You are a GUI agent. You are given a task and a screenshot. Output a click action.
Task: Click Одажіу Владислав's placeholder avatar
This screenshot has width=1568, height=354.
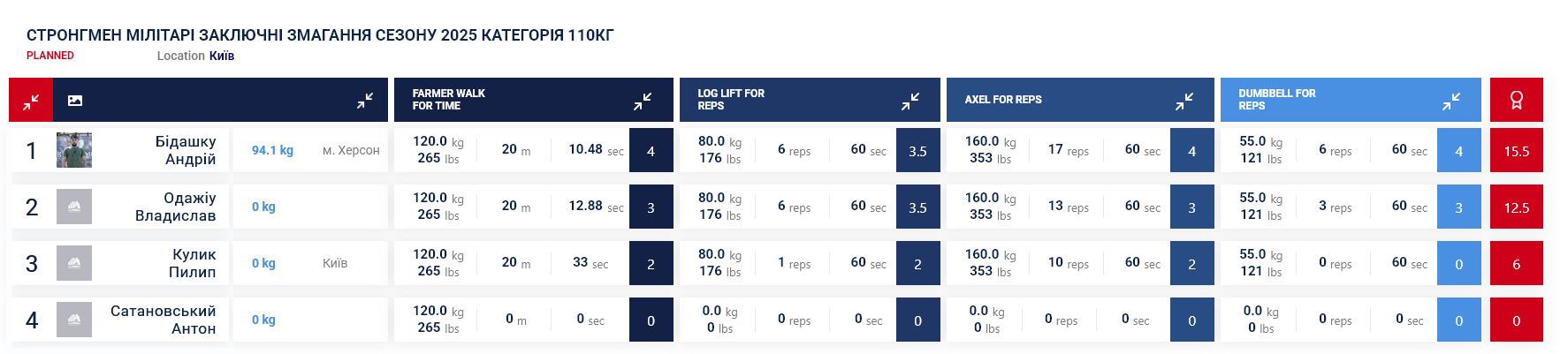(x=74, y=207)
